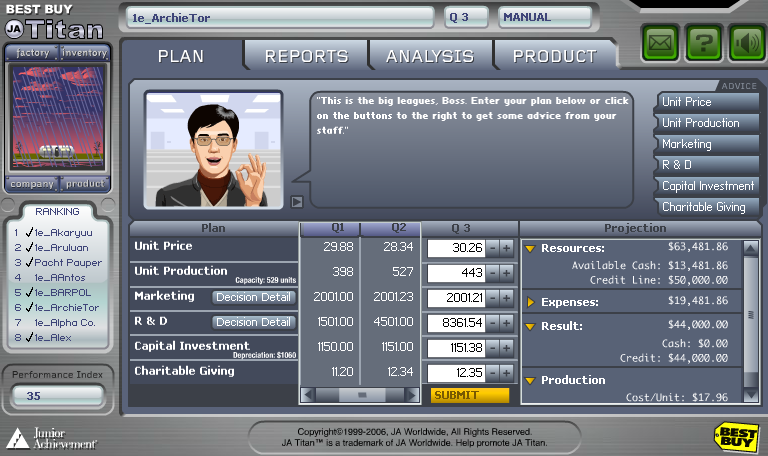Screen dimensions: 768x456
Task: Get Marketing advice
Action: coord(708,144)
